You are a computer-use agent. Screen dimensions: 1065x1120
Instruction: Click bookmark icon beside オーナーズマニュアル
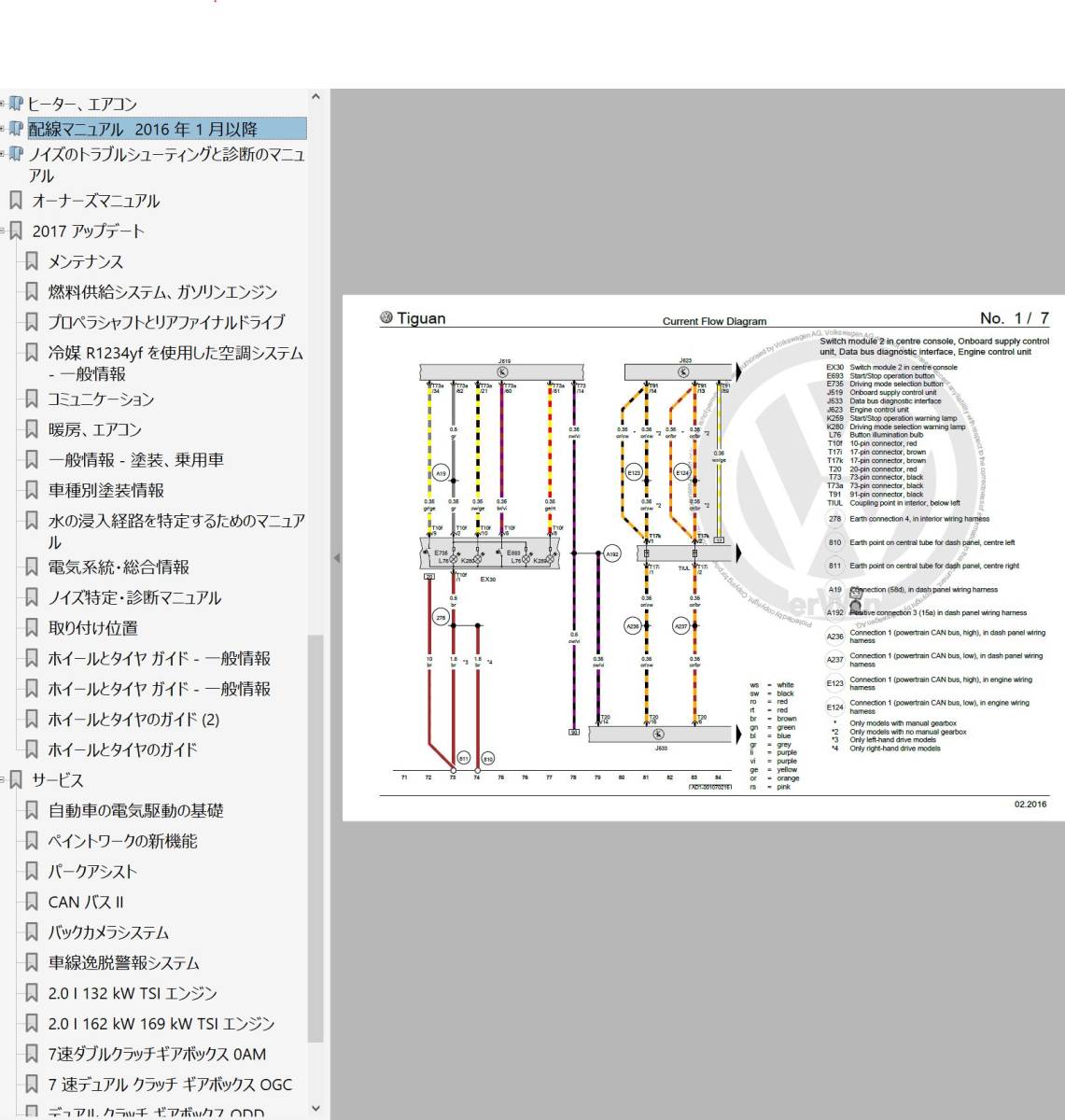point(15,201)
